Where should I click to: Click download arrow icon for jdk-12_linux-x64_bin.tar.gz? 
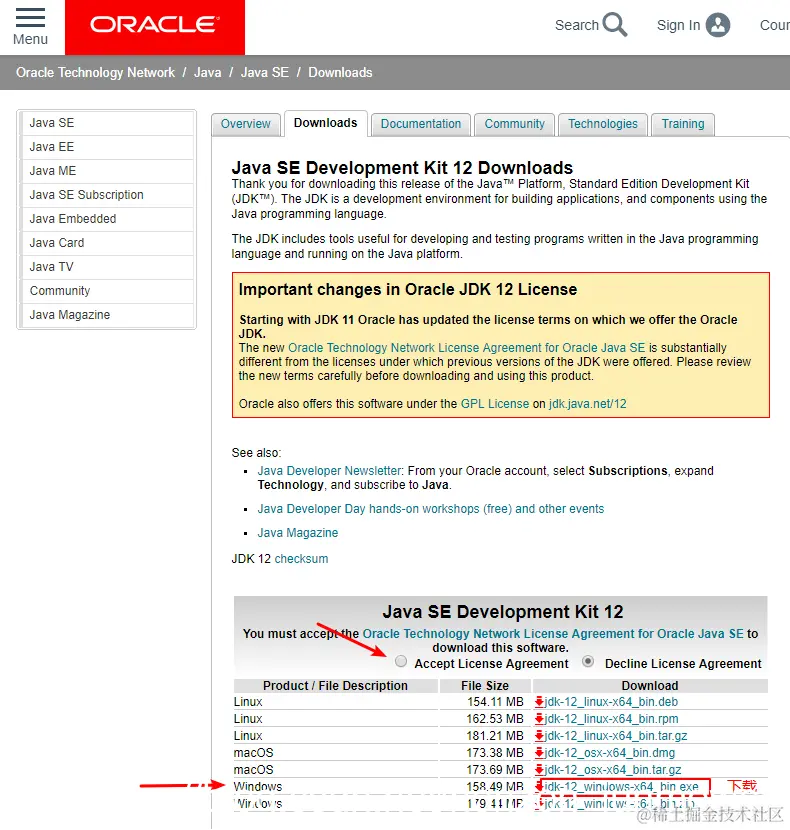[x=539, y=736]
